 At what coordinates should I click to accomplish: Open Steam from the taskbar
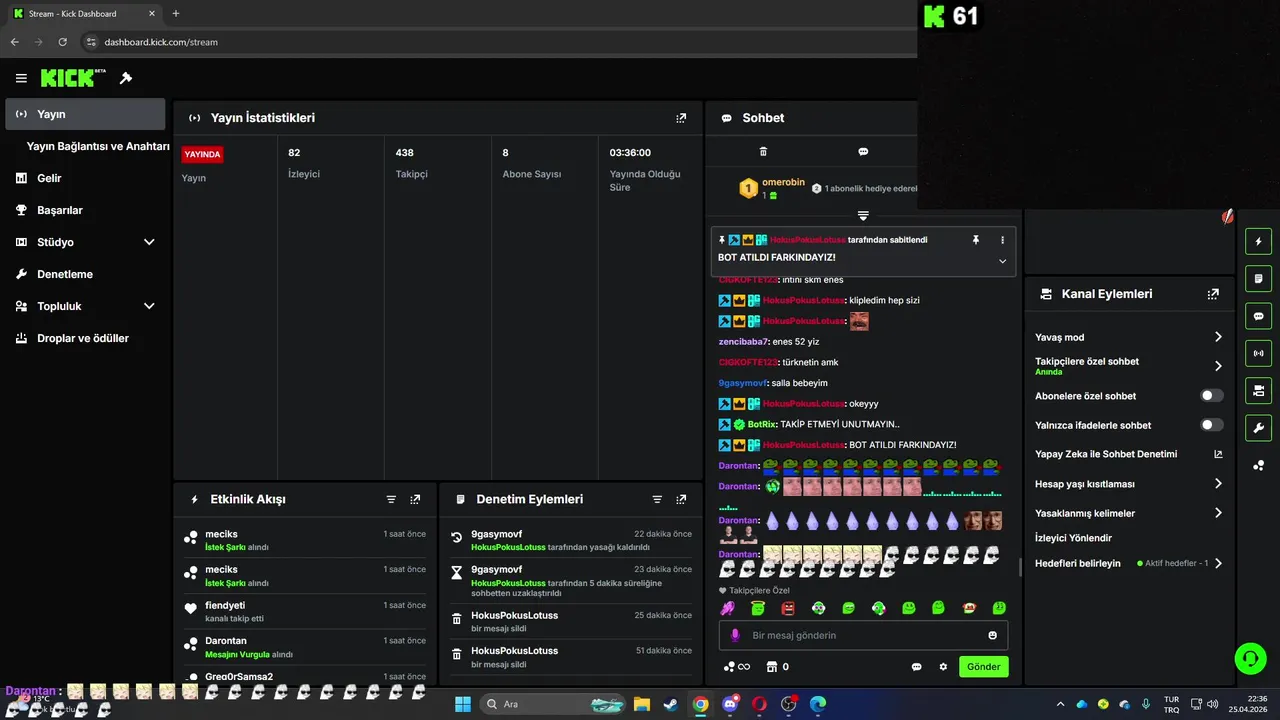(671, 704)
